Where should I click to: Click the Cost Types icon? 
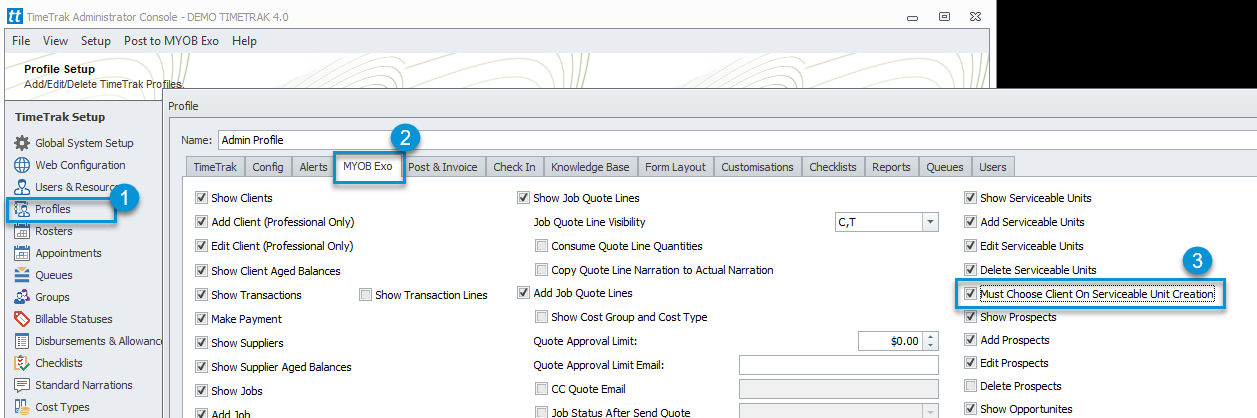[x=22, y=407]
